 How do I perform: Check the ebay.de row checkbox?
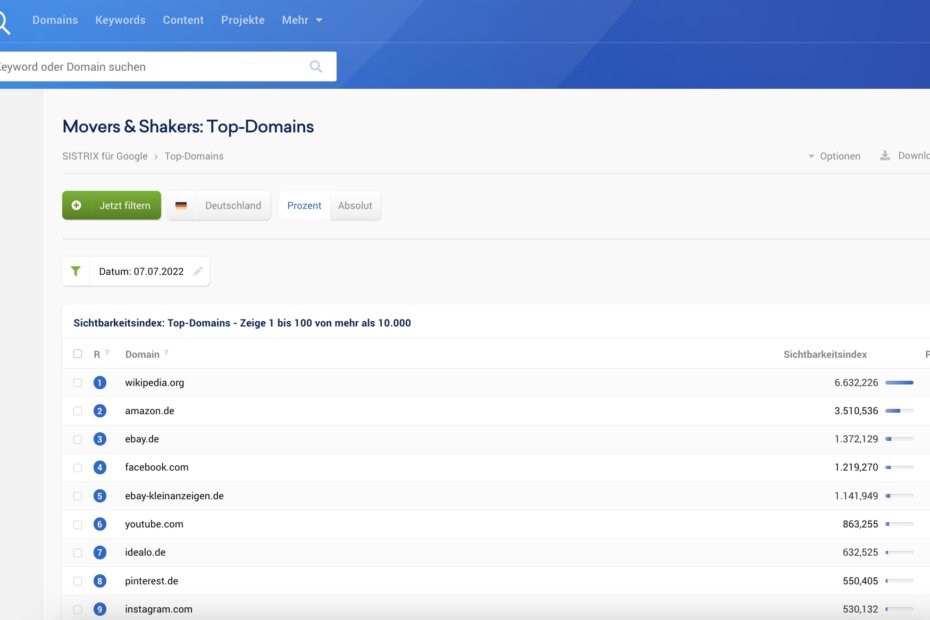[x=77, y=439]
